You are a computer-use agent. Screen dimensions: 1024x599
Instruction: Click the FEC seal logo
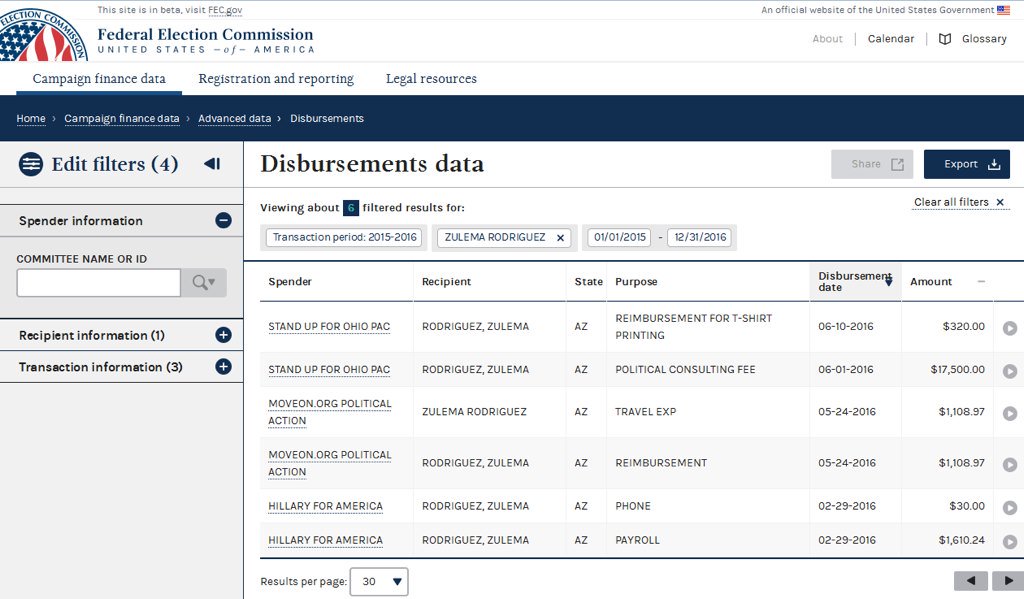pyautogui.click(x=42, y=35)
